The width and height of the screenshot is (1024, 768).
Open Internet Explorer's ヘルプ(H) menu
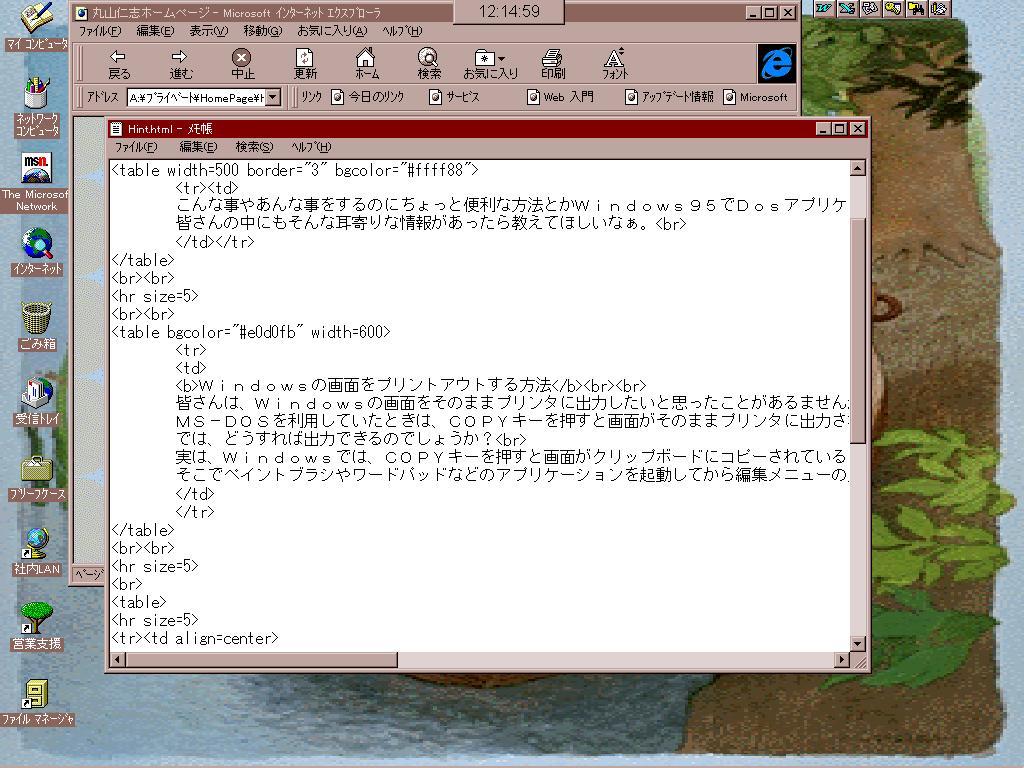402,31
